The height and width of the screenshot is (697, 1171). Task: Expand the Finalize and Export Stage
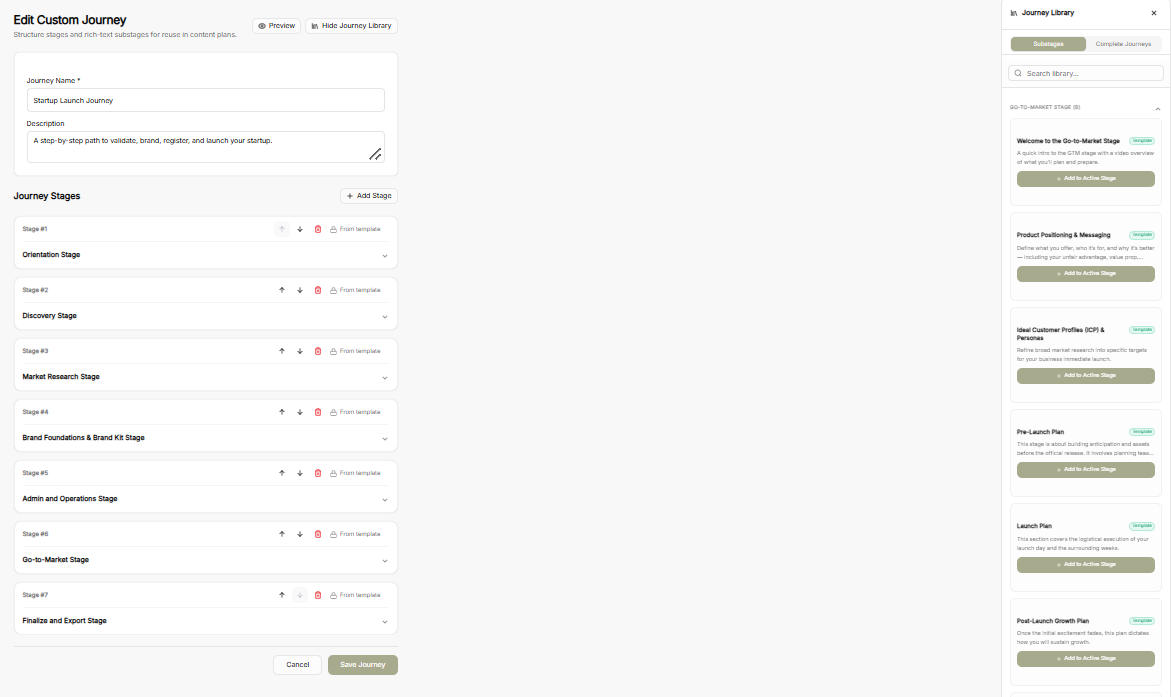(385, 622)
